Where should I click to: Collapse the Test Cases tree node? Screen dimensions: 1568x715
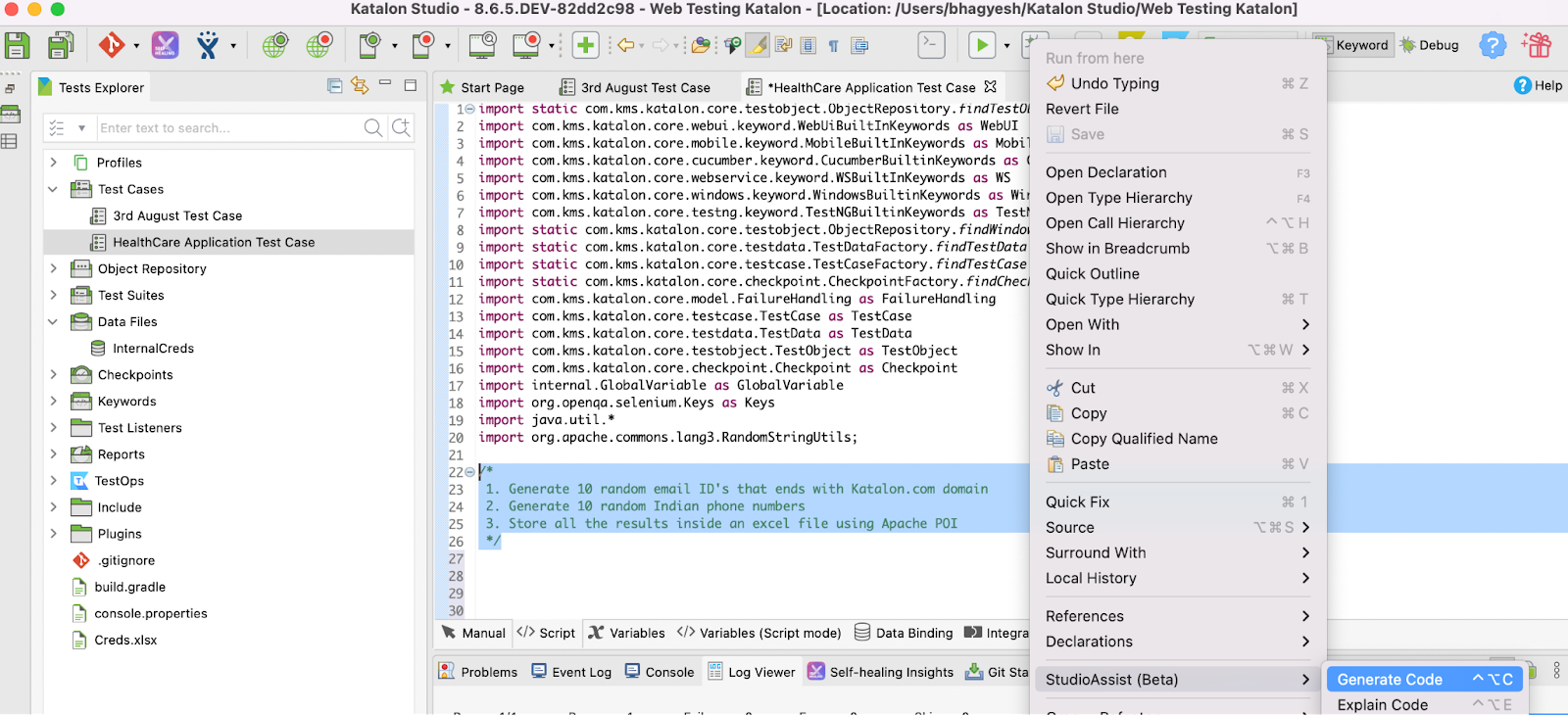click(54, 189)
